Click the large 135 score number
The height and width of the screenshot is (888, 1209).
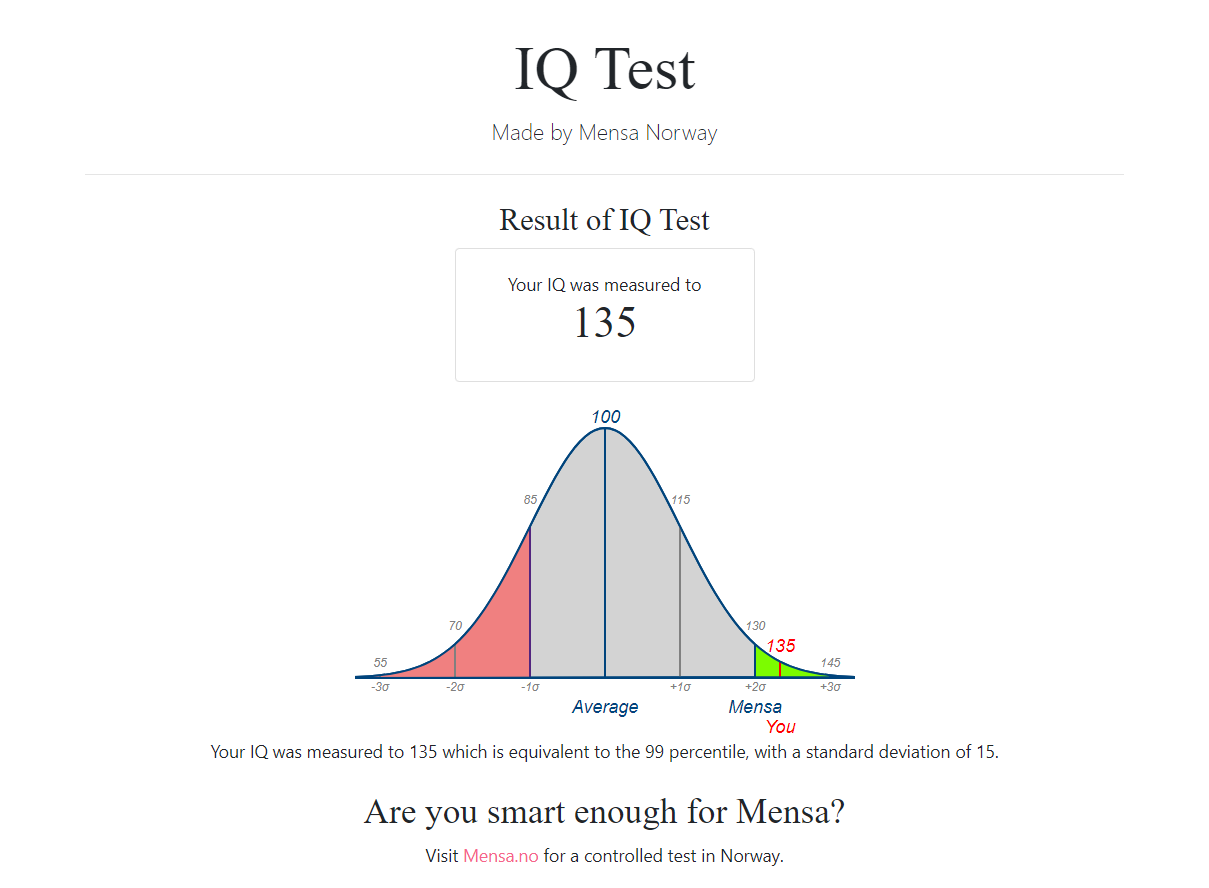(604, 322)
